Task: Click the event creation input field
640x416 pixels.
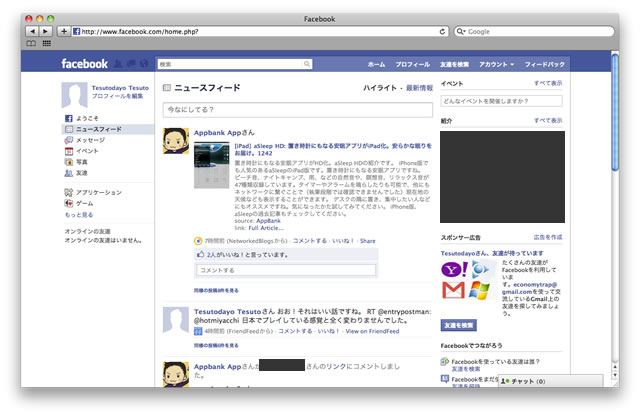Action: click(501, 101)
